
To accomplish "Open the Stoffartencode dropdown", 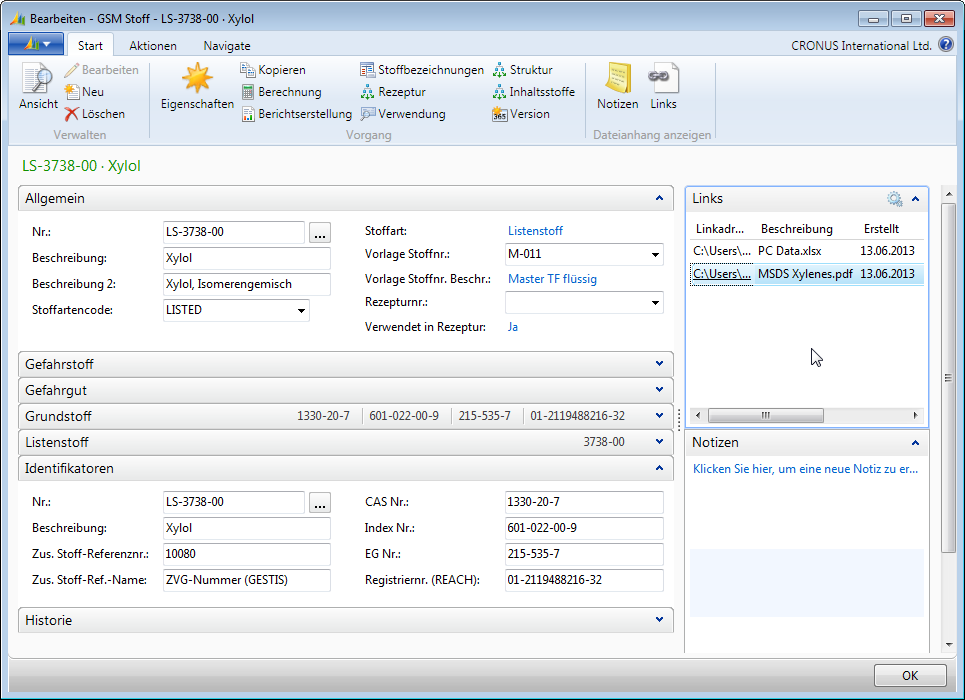I will [301, 311].
